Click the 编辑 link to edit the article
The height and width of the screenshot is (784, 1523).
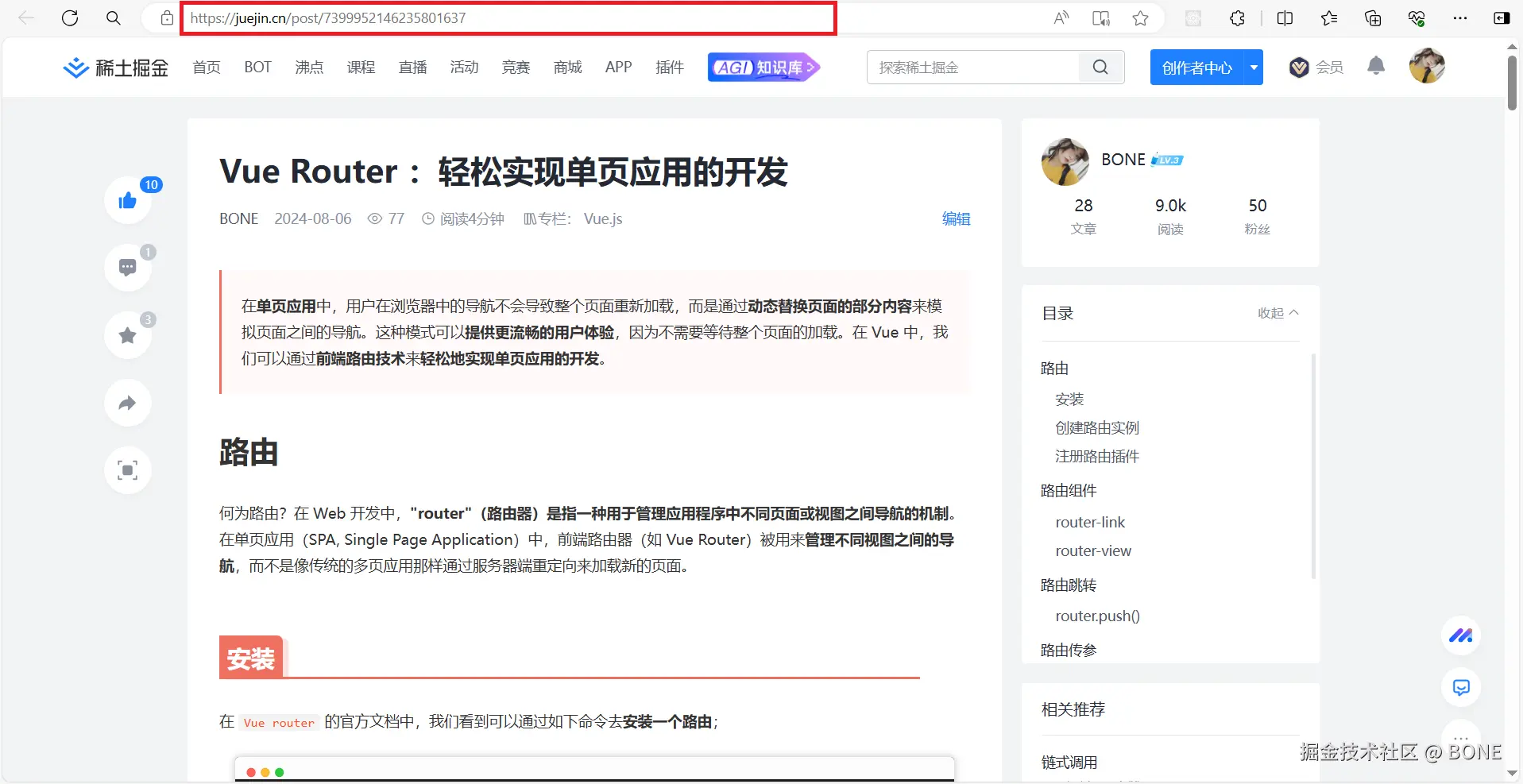[955, 218]
